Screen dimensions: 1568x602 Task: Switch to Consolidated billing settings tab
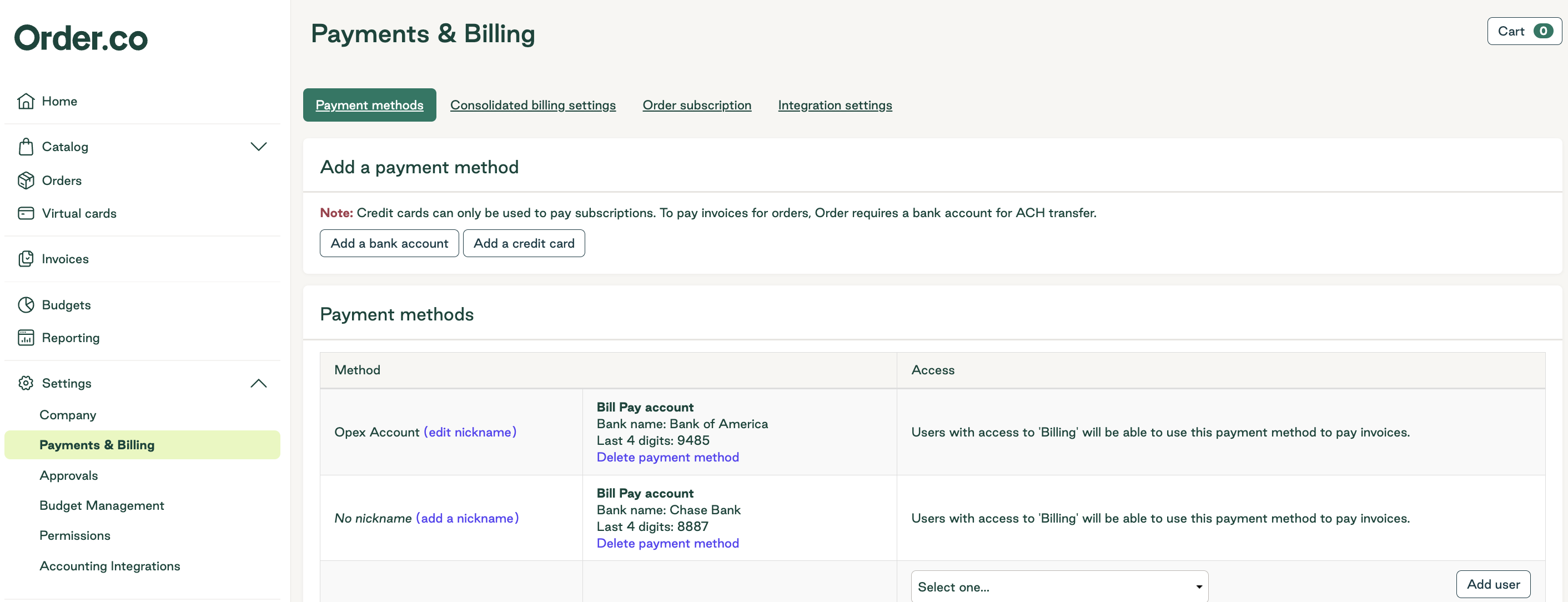(x=532, y=105)
